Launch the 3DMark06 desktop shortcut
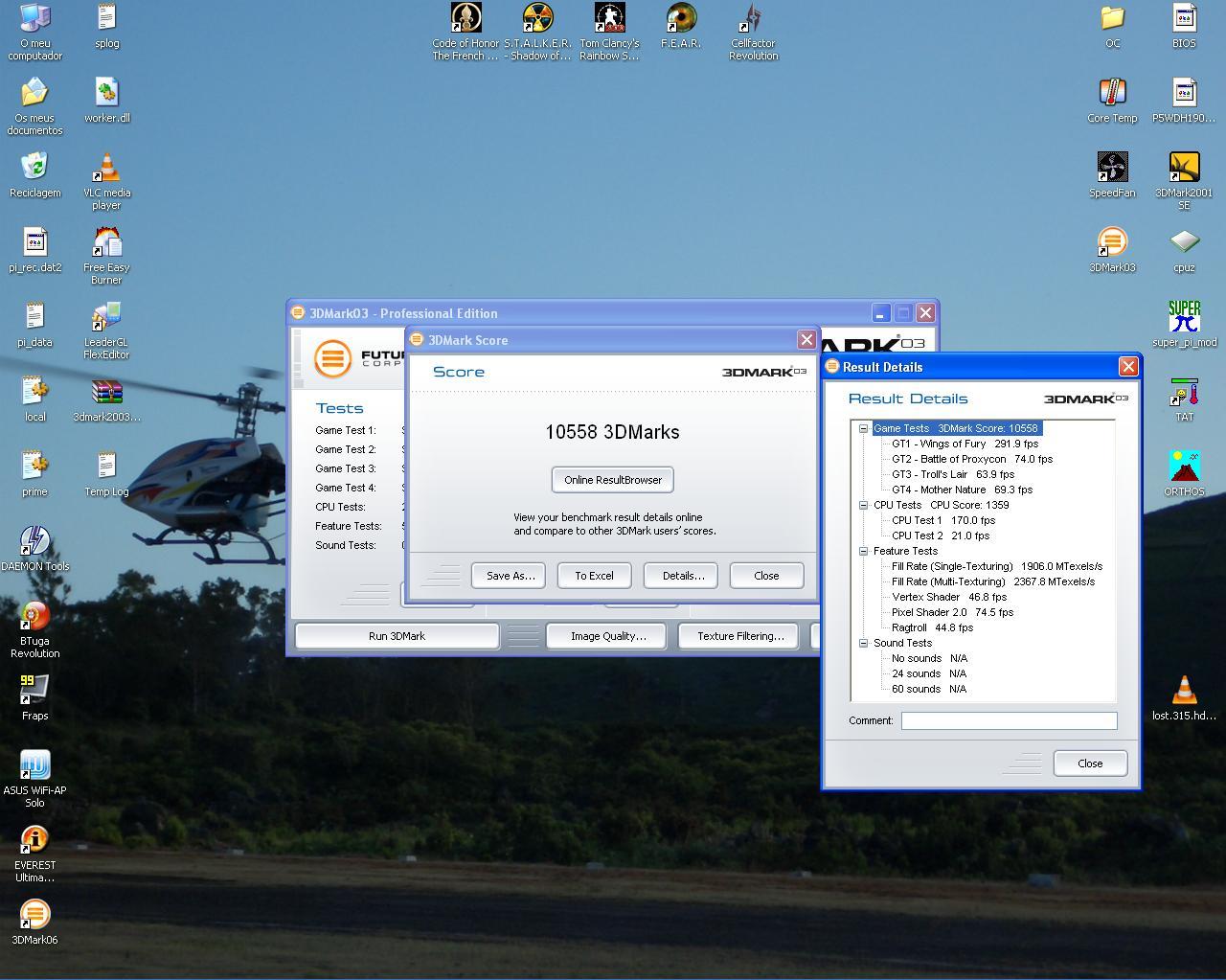 coord(34,914)
